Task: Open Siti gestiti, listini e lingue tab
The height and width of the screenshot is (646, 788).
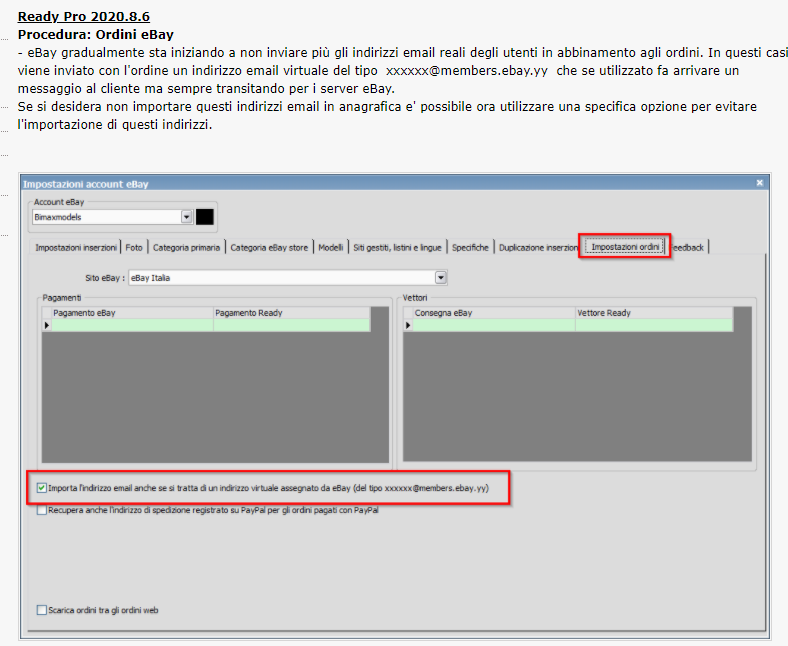Action: 397,247
